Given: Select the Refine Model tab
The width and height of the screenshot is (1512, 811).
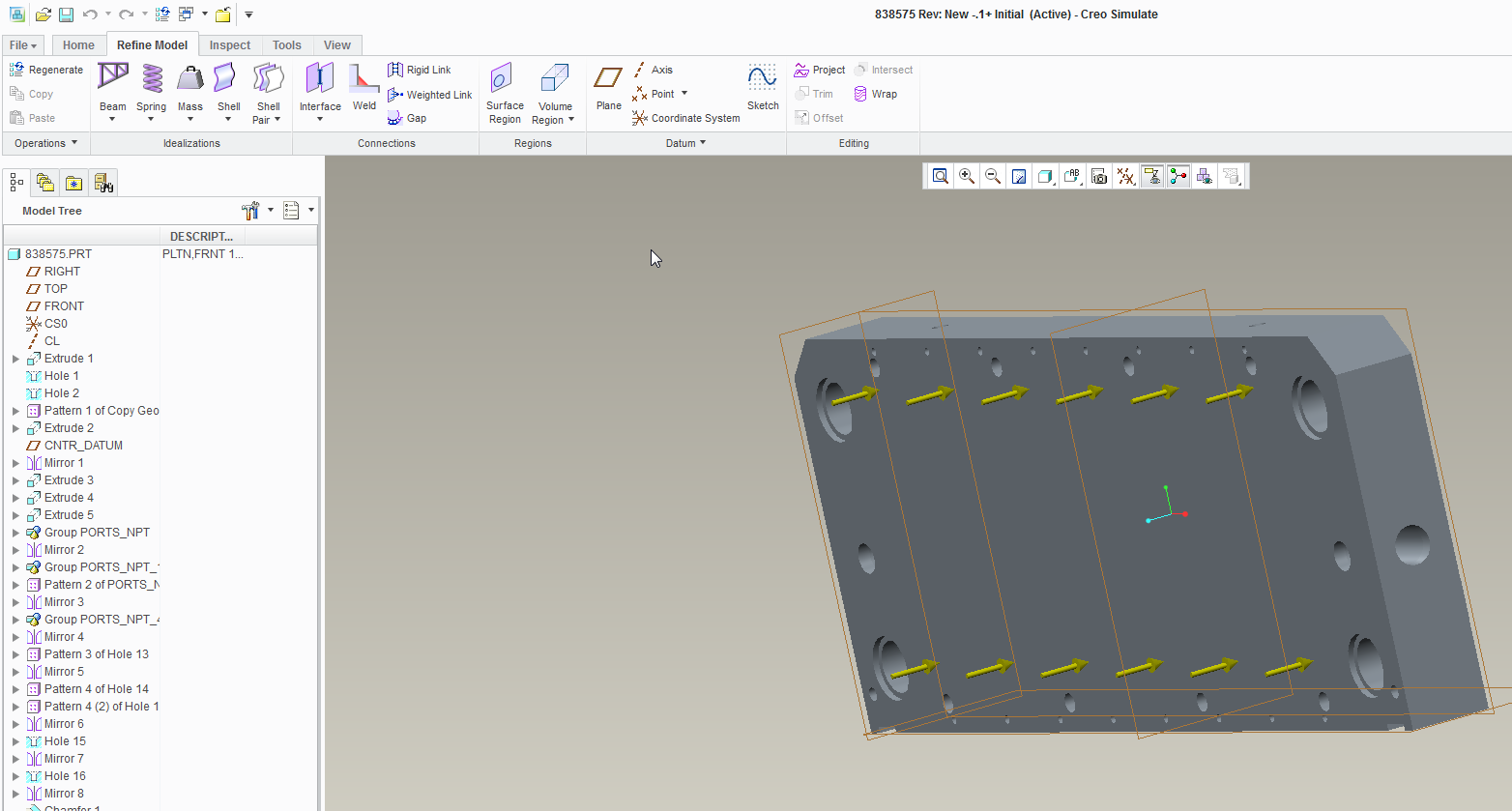Looking at the screenshot, I should point(152,44).
